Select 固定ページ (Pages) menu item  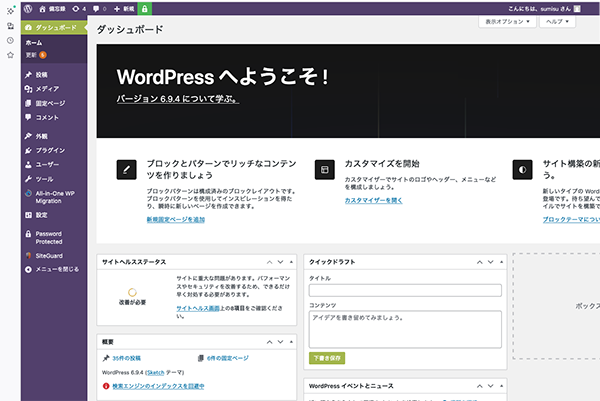pyautogui.click(x=50, y=103)
